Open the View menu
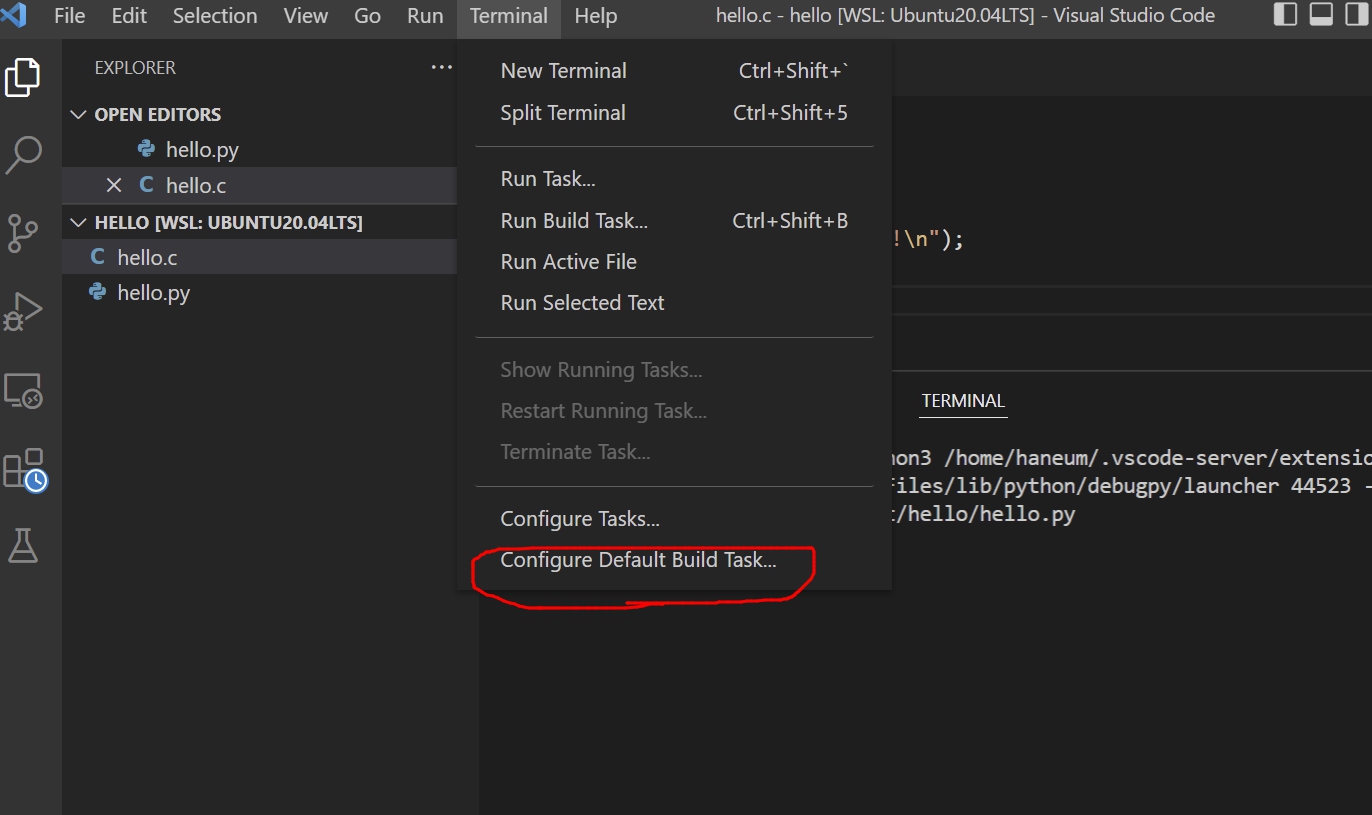Screen dimensions: 1372x815 (306, 16)
